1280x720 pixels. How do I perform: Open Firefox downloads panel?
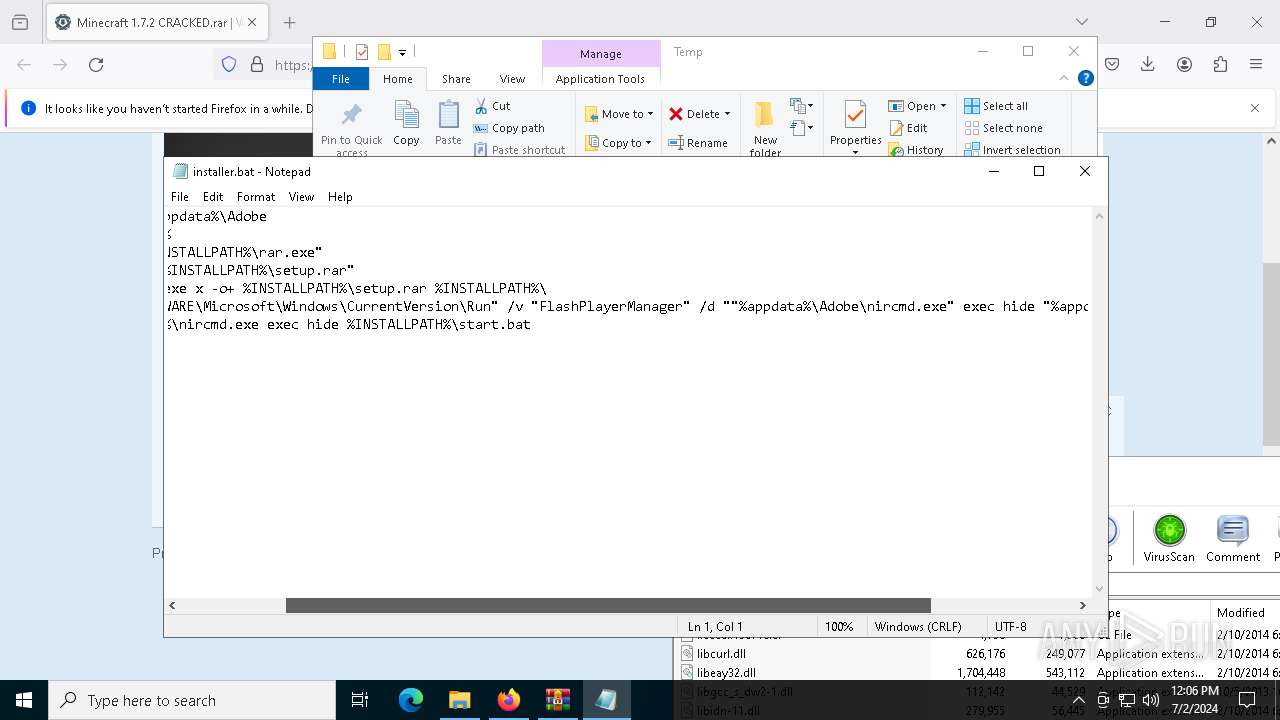(x=1148, y=64)
